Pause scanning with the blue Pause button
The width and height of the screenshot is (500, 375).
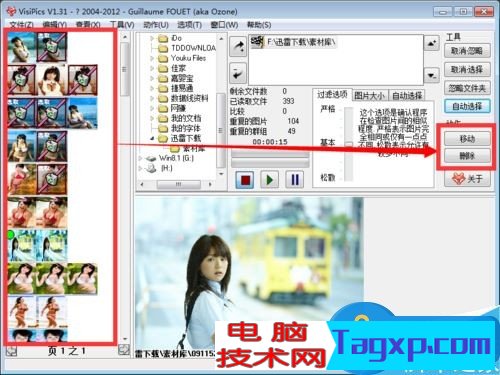coord(295,180)
